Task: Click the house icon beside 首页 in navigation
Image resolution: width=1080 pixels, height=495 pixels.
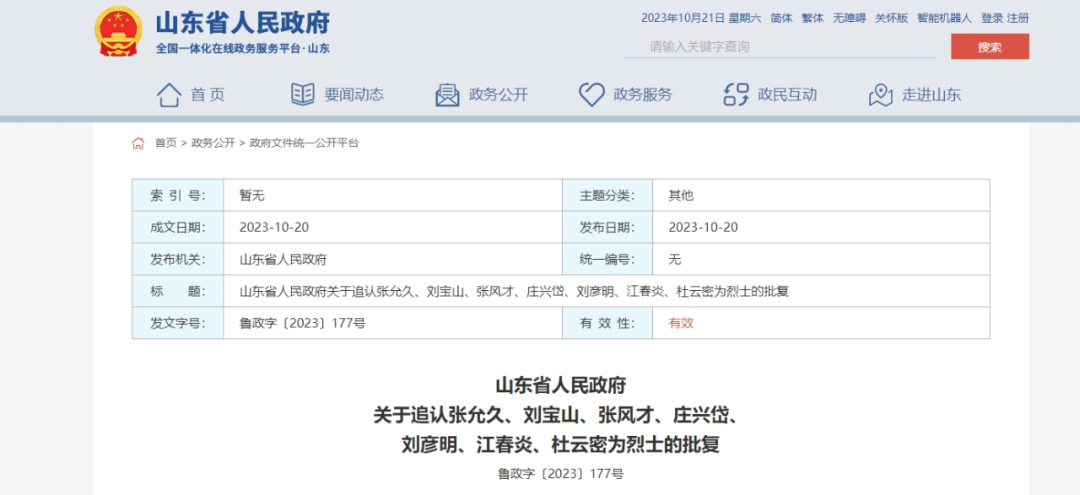Action: pyautogui.click(x=169, y=95)
